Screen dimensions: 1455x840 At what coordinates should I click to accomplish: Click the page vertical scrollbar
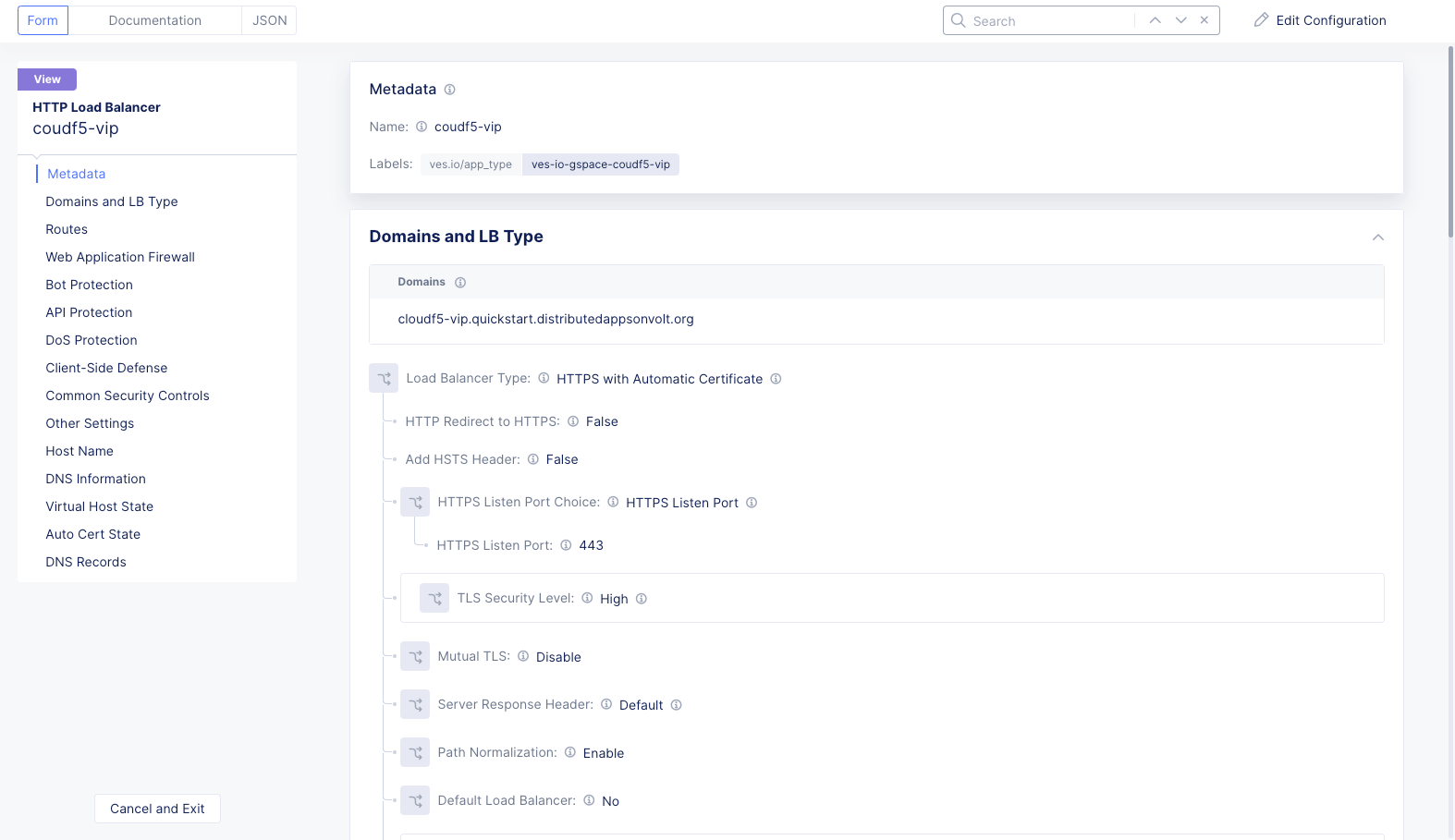click(x=1449, y=139)
